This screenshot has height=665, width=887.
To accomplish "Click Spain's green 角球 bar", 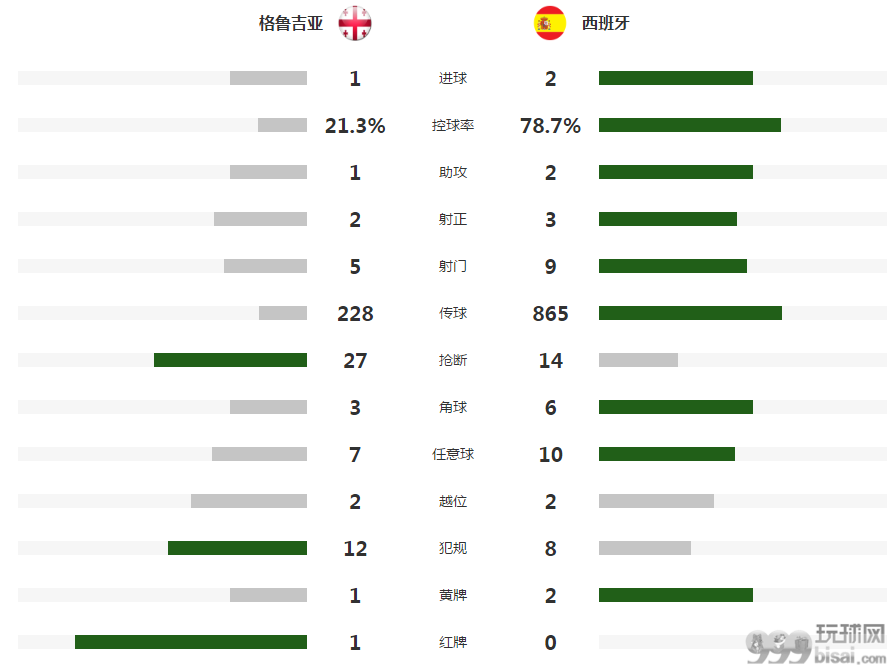I will point(676,407).
